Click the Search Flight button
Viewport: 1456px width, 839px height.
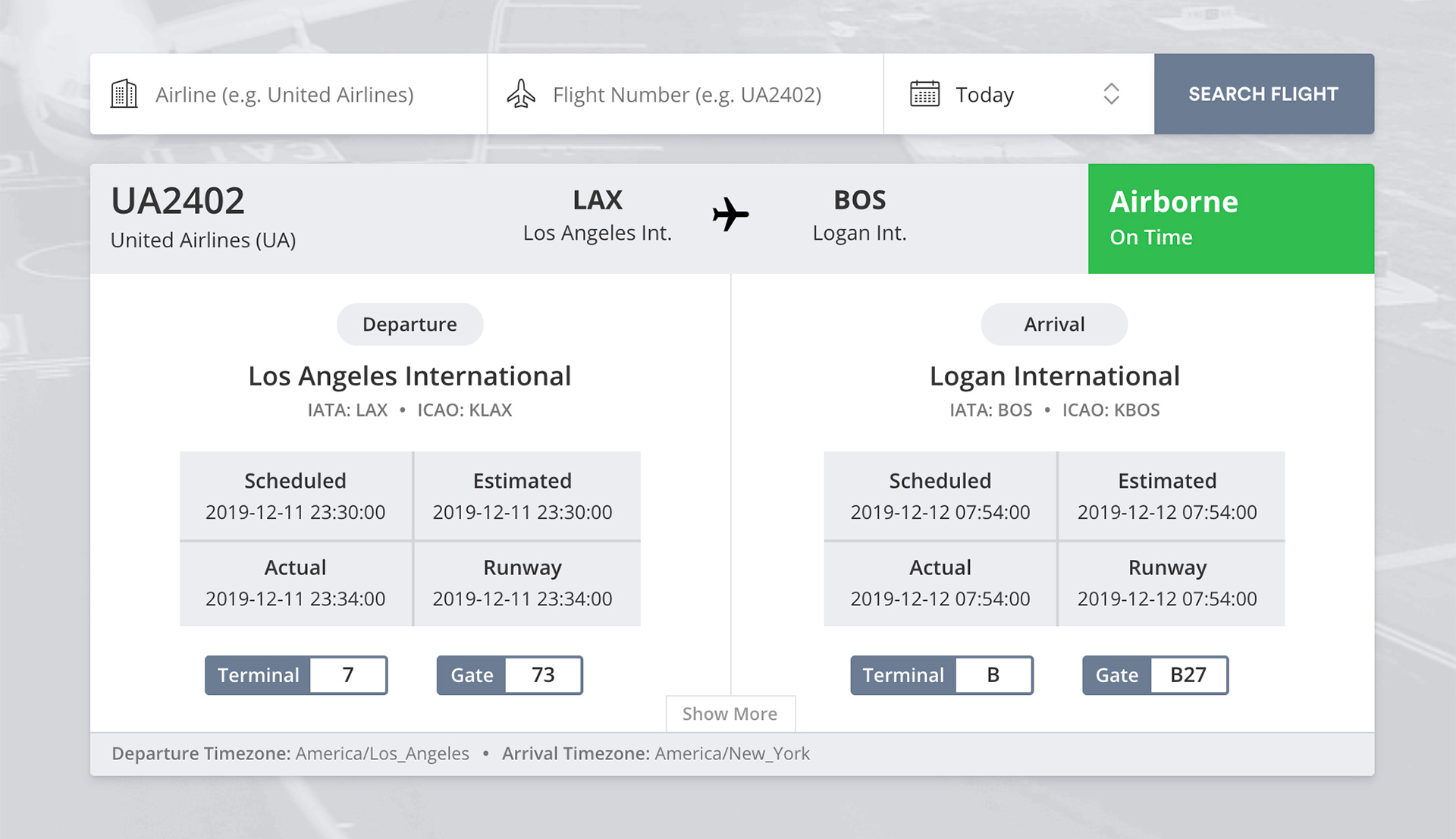click(1263, 93)
